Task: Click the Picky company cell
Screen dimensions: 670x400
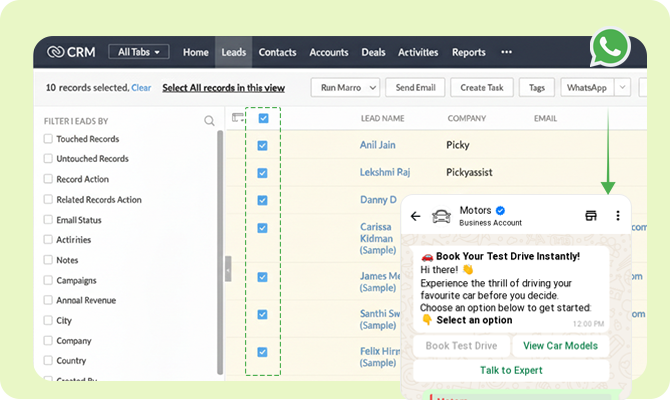Action: coord(458,145)
